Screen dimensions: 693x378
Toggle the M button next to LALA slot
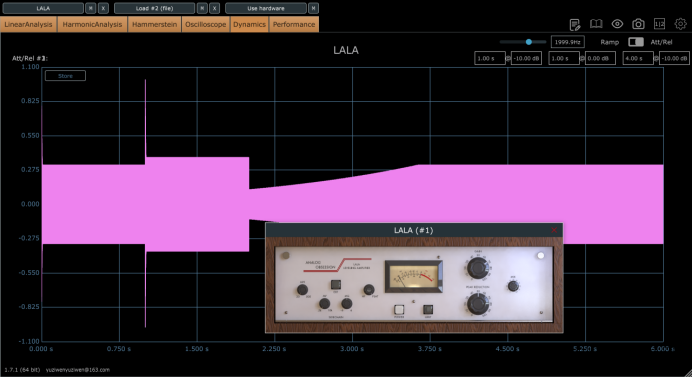[x=90, y=8]
